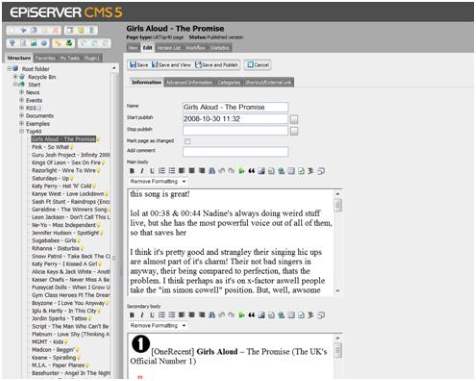Image resolution: width=476 pixels, height=381 pixels.
Task: Switch to My Tasks tab in left panel
Action: pyautogui.click(x=70, y=58)
